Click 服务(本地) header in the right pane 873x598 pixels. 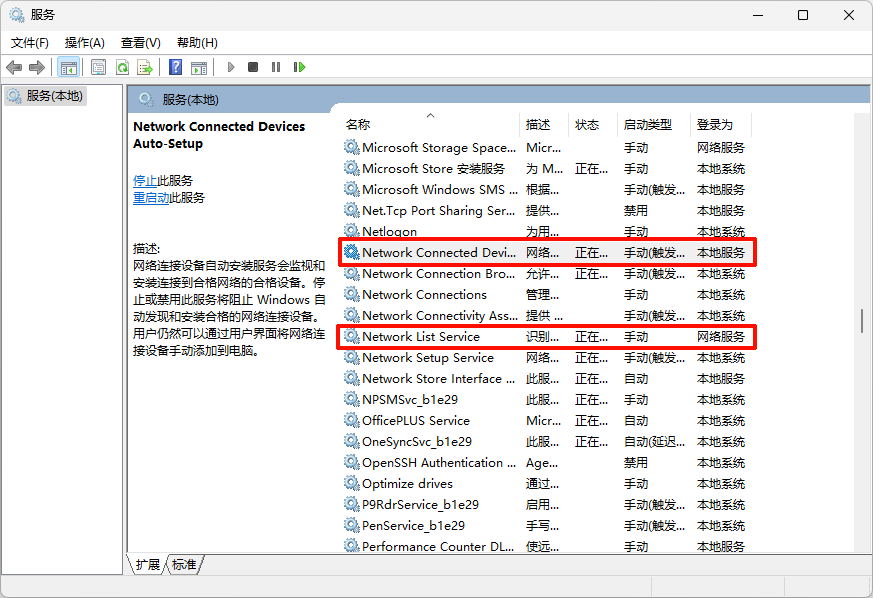pos(190,100)
